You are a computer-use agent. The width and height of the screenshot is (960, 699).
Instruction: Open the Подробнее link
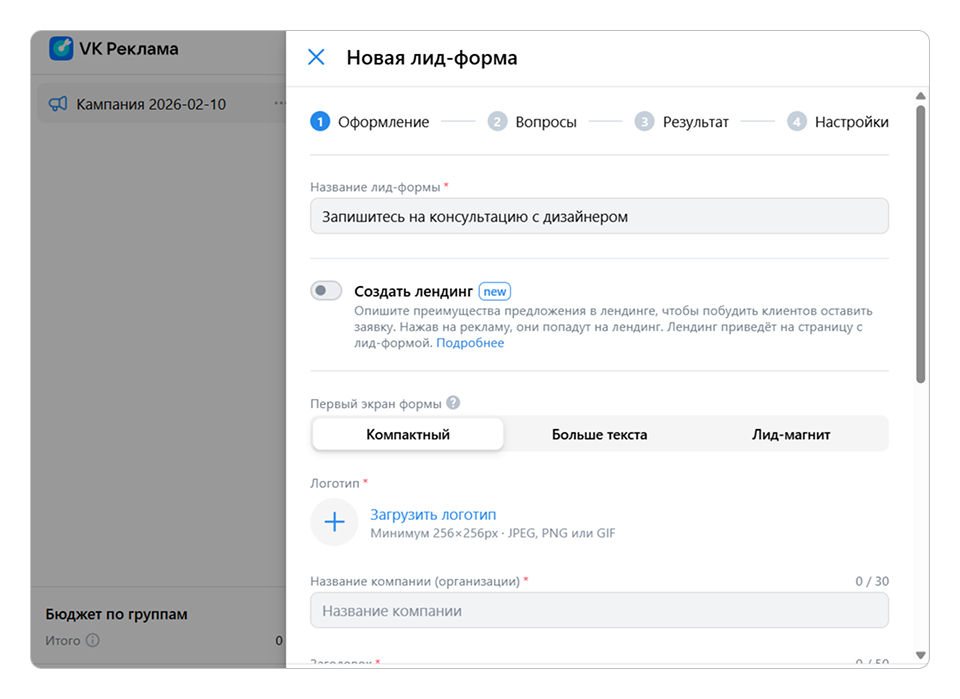470,343
